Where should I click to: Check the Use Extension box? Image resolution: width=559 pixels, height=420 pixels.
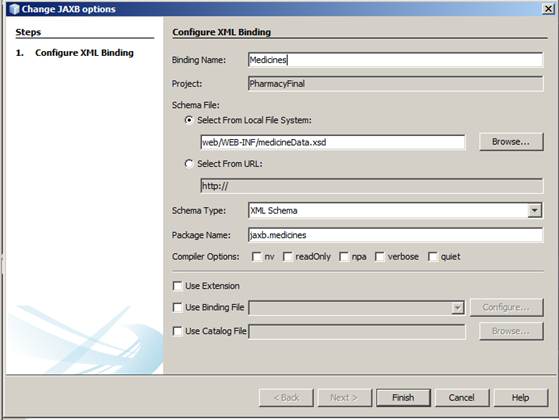point(177,286)
